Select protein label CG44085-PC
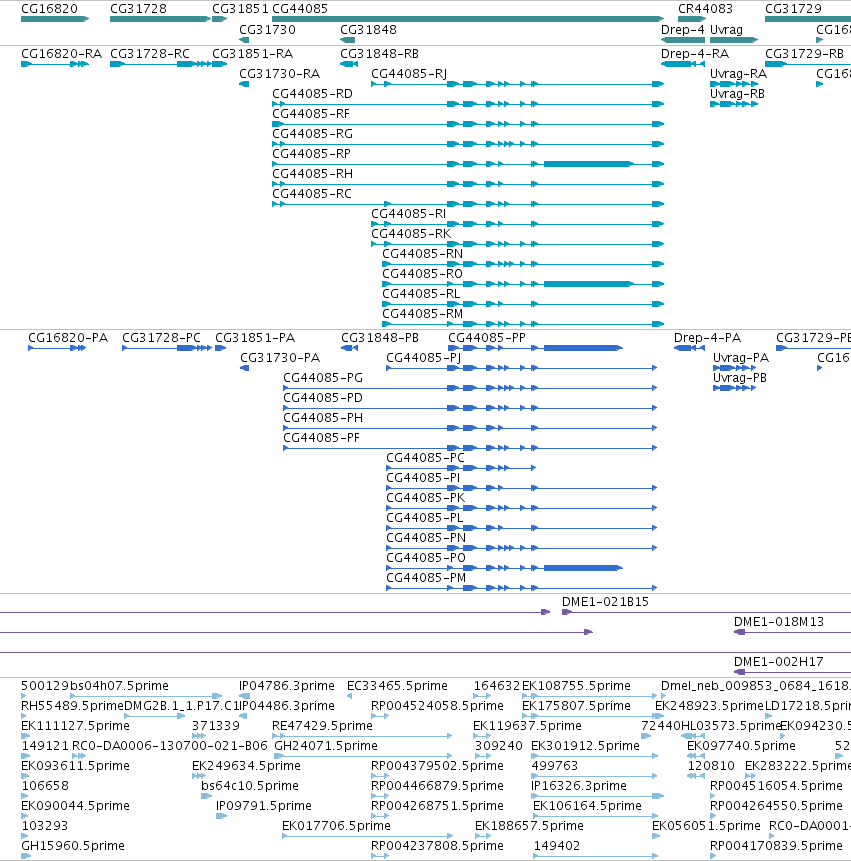Image resolution: width=851 pixels, height=861 pixels. coord(426,458)
